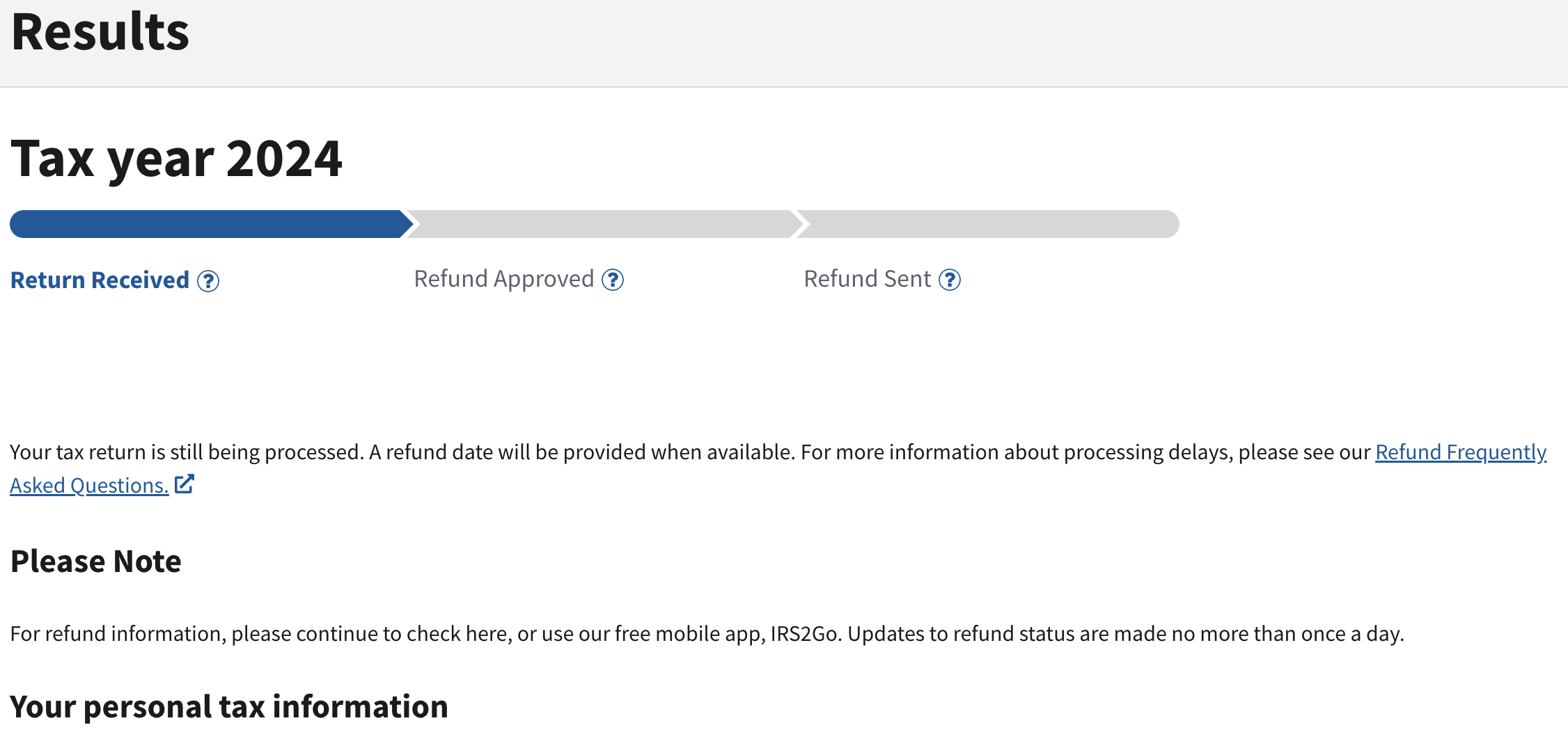Click help icon beside Return Received
Screen dimensions: 1568x739
208,281
